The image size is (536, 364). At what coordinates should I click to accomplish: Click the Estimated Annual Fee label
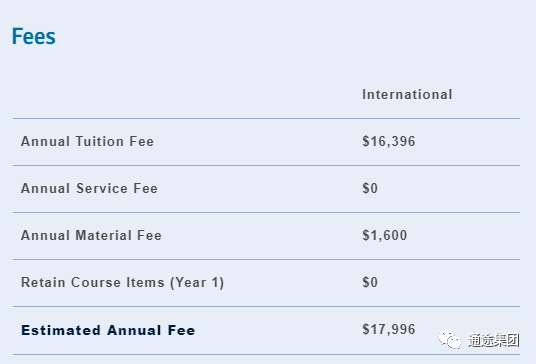(x=108, y=330)
